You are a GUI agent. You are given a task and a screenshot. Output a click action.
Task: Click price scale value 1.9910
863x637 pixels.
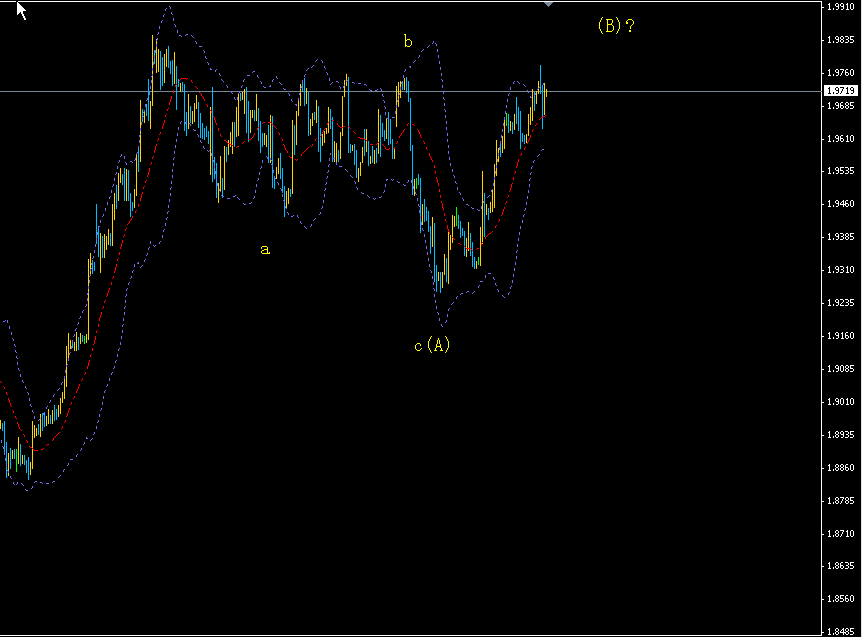pos(841,7)
